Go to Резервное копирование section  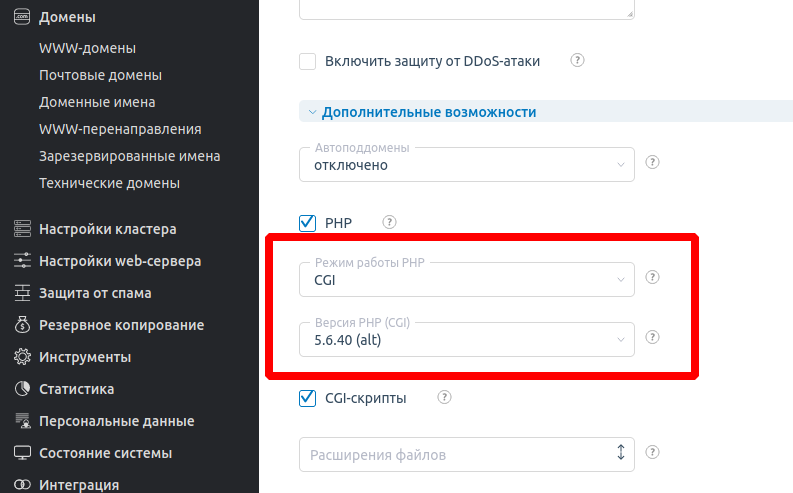pyautogui.click(x=121, y=325)
